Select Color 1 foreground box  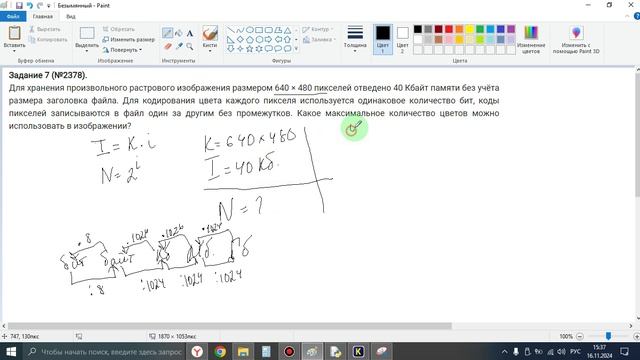(382, 40)
